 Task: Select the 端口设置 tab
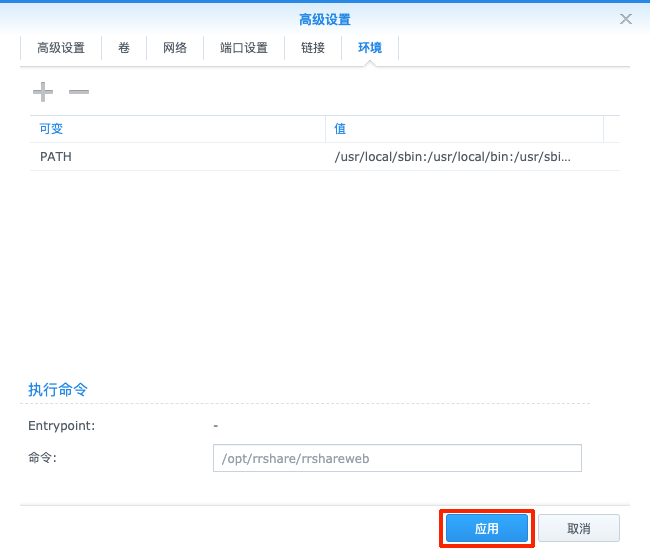[x=244, y=48]
